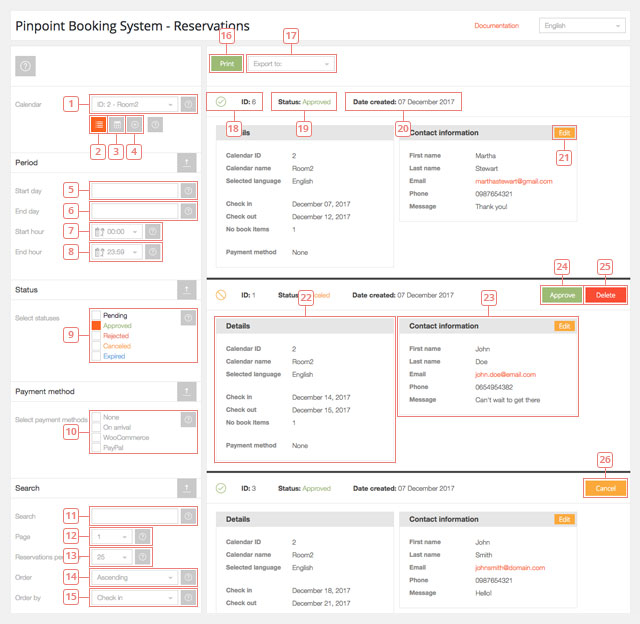Click help icon for Reservations per page
The height and width of the screenshot is (624, 640).
click(142, 557)
